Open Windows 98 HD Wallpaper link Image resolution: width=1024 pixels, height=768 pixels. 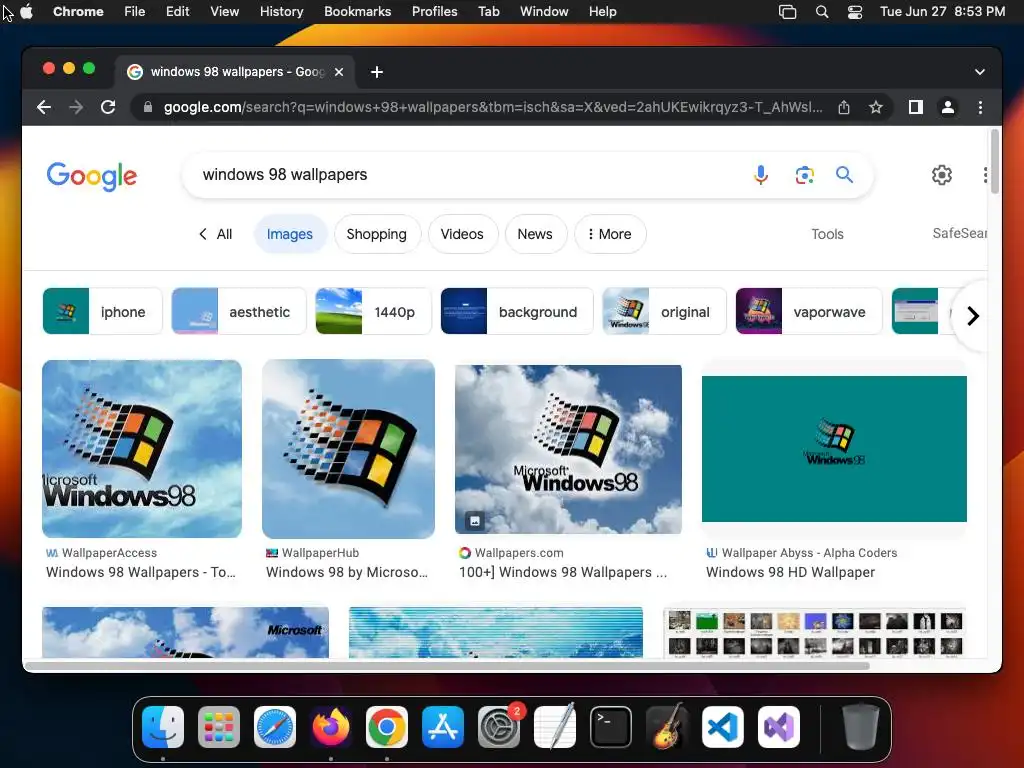790,572
